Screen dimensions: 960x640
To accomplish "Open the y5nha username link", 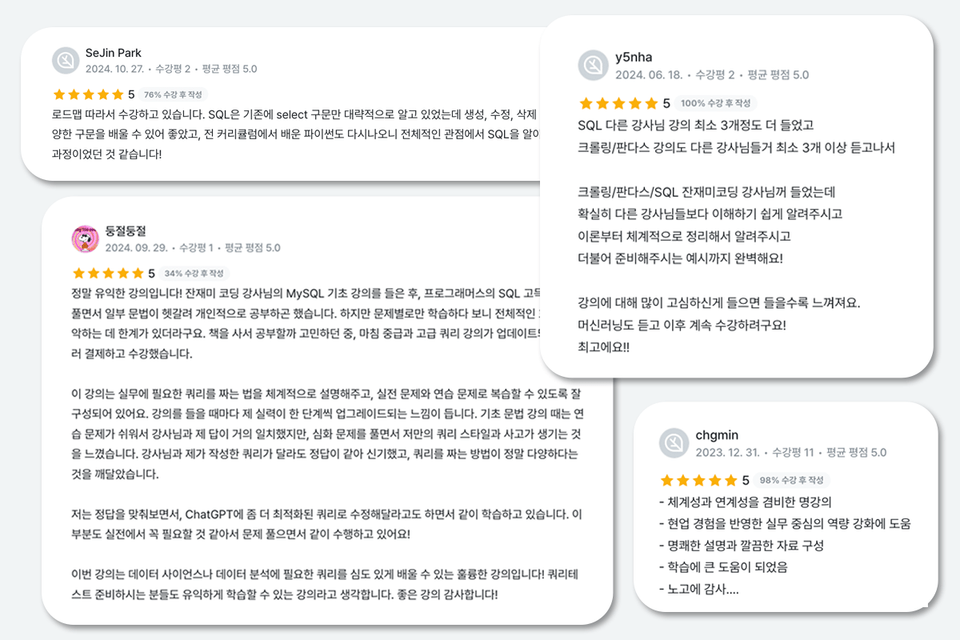I will point(634,57).
